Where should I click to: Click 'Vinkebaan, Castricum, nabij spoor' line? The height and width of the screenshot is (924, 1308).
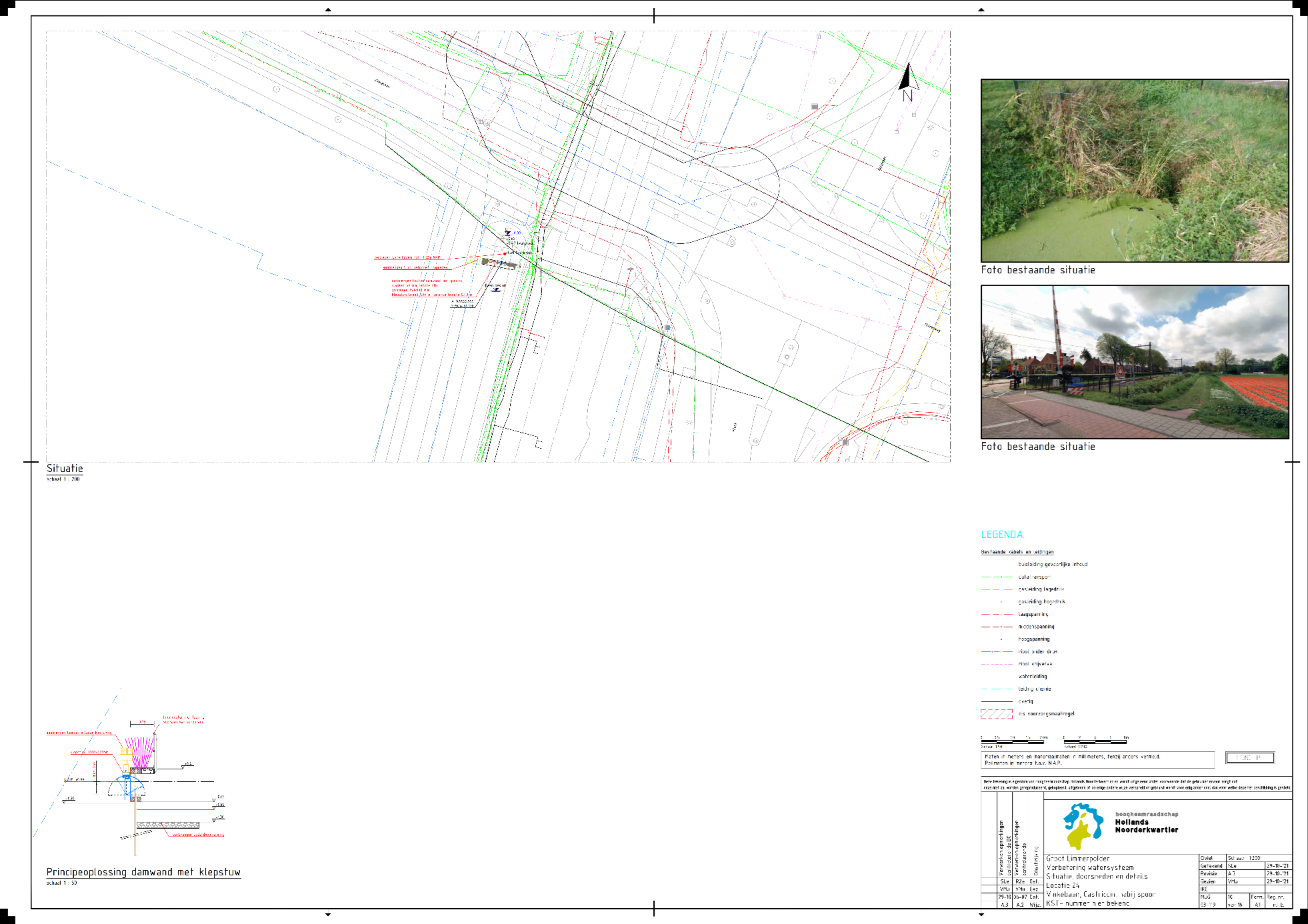pyautogui.click(x=1101, y=895)
